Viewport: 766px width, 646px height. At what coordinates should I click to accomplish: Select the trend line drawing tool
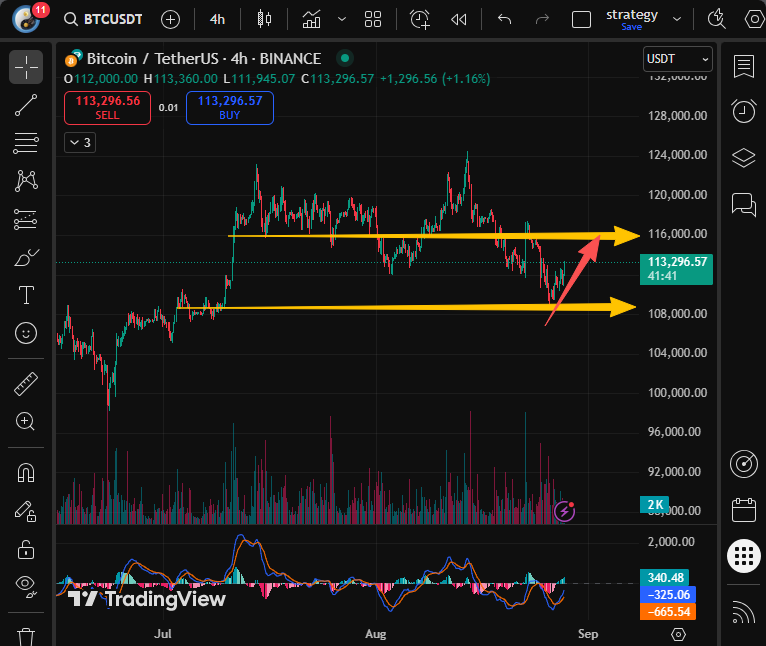pyautogui.click(x=26, y=105)
